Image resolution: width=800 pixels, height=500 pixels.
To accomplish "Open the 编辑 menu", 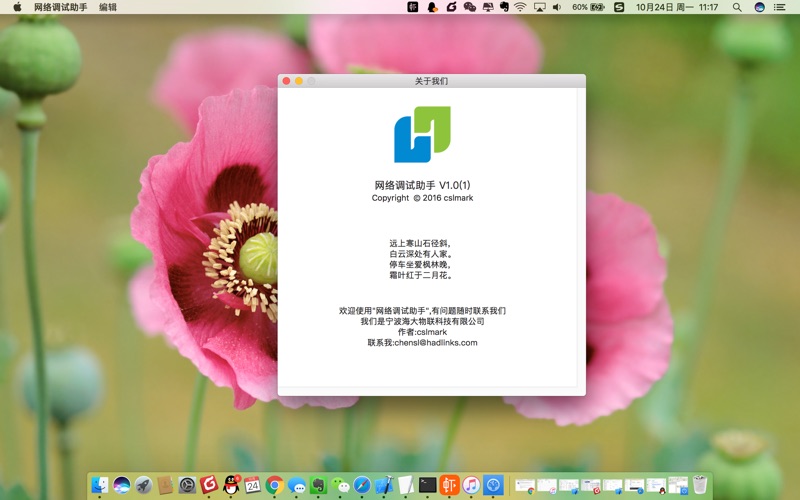I will click(108, 7).
